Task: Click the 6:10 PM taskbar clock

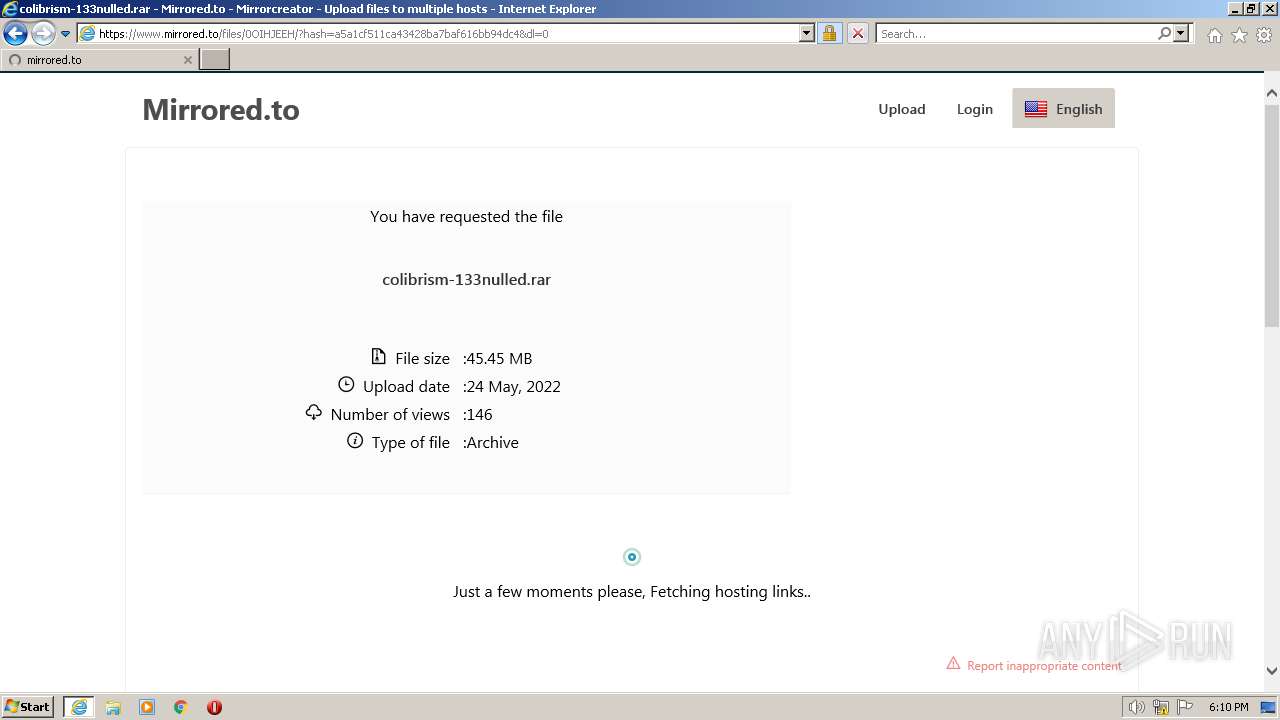Action: pos(1228,707)
